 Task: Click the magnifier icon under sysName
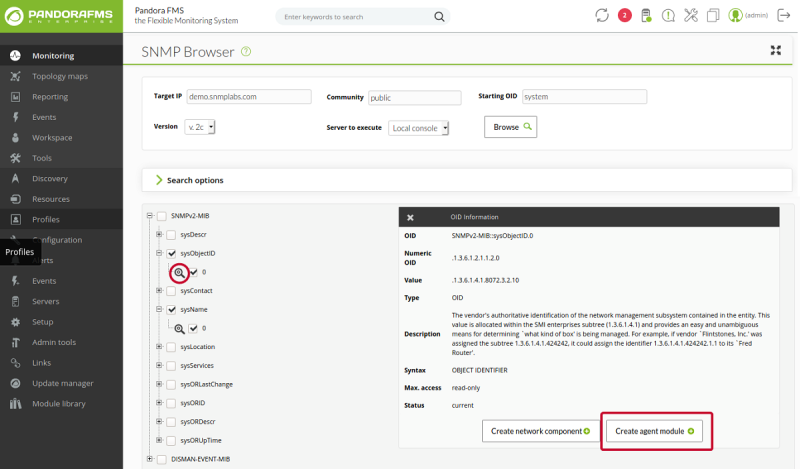(179, 328)
